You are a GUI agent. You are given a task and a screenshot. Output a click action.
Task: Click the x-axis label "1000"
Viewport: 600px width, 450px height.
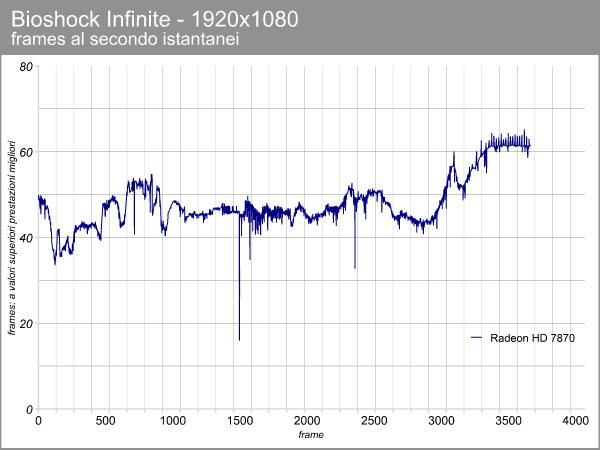click(x=173, y=421)
